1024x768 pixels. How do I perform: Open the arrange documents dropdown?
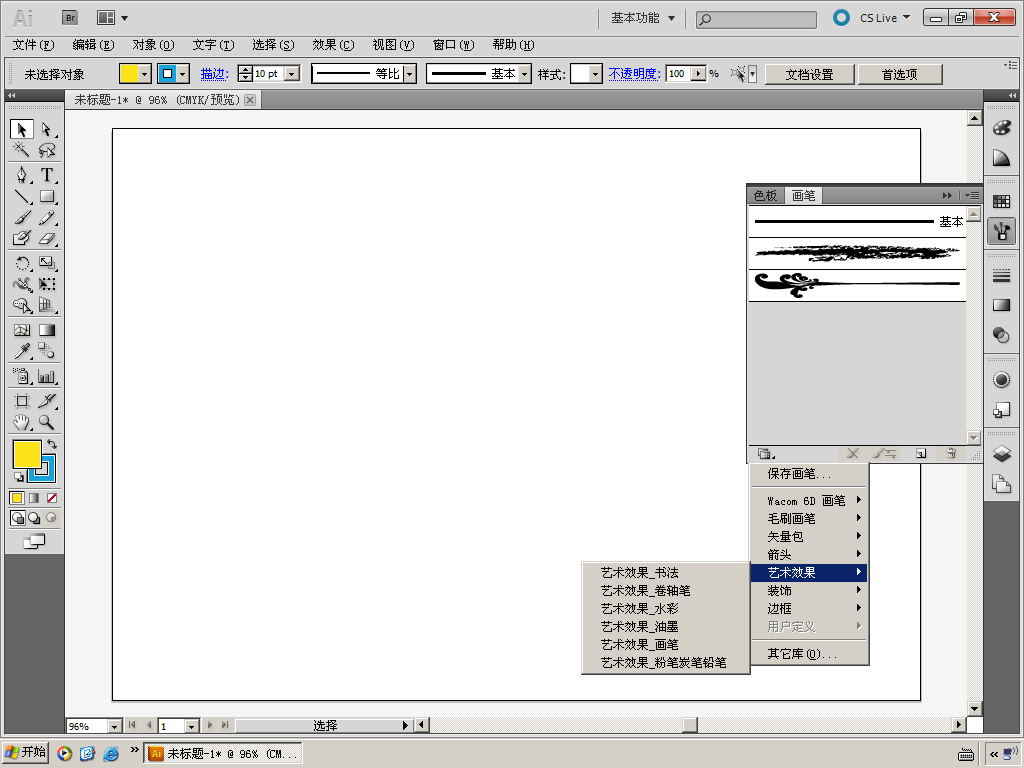(112, 18)
